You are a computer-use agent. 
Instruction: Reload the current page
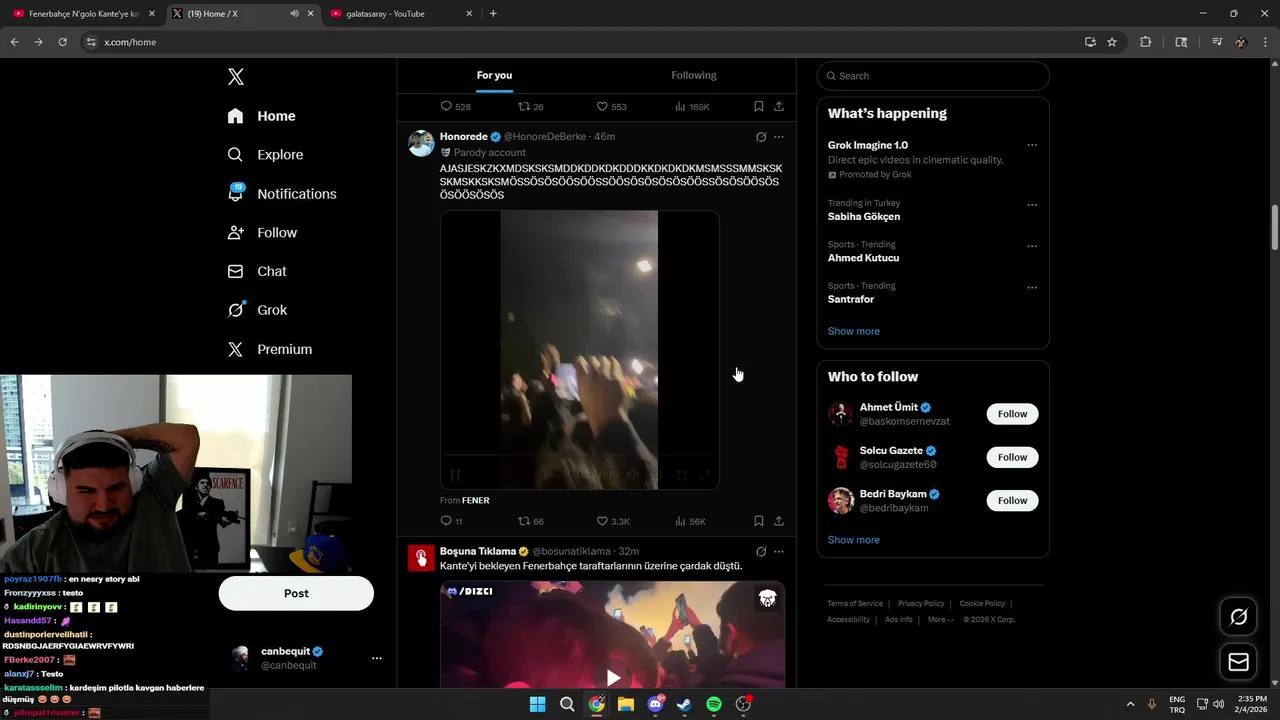(62, 42)
